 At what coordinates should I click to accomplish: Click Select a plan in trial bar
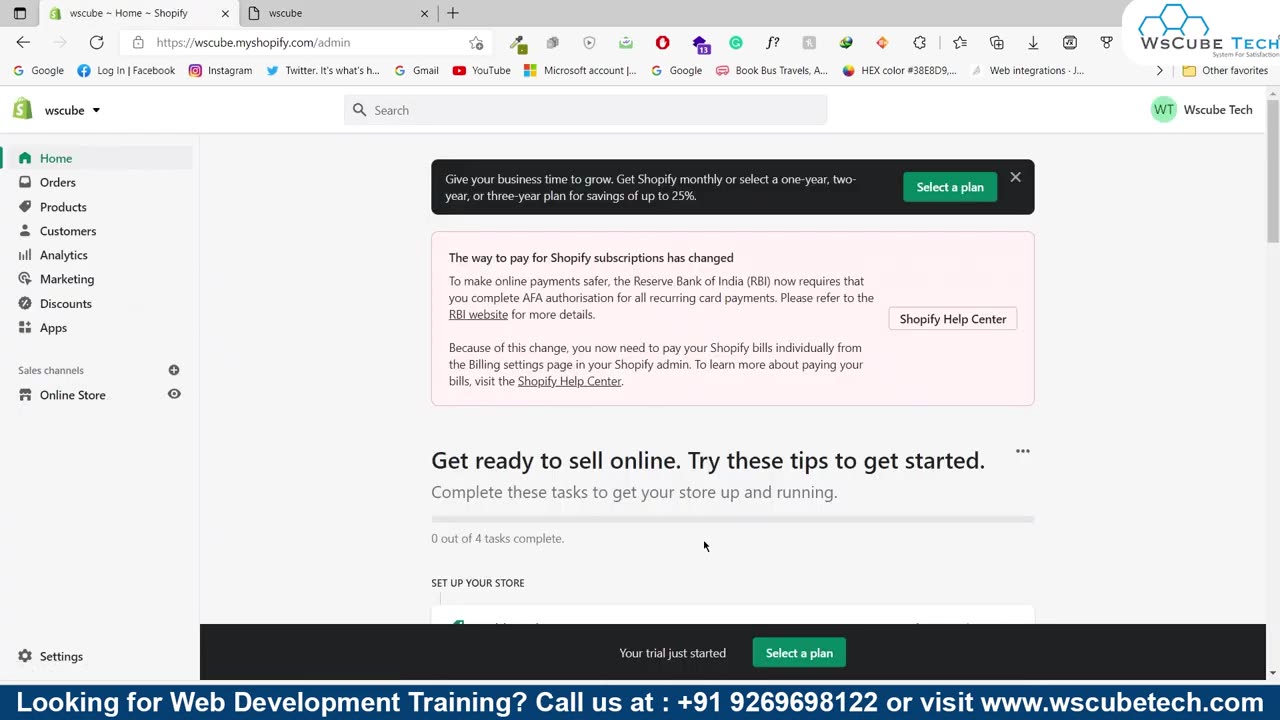point(799,653)
